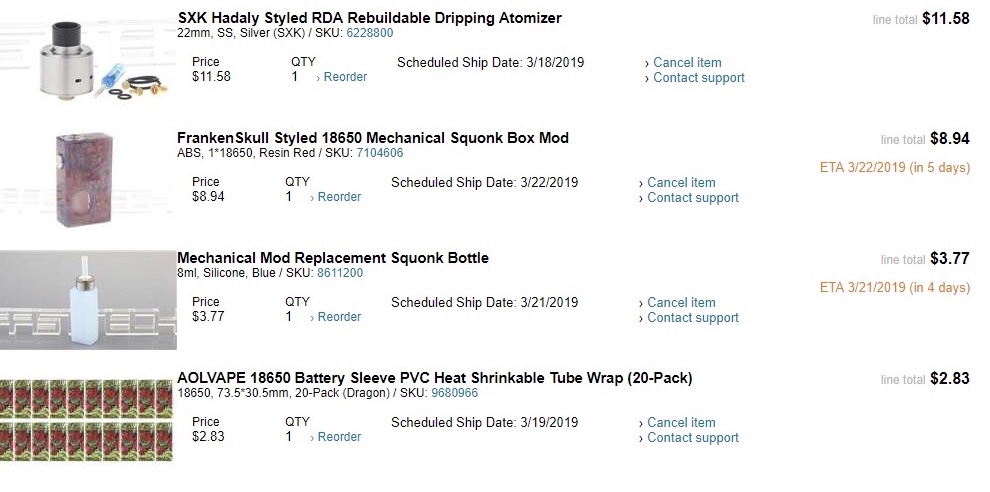Cancel the FrankenSkull Squonk Box Mod item
This screenshot has width=990, height=492.
point(681,183)
